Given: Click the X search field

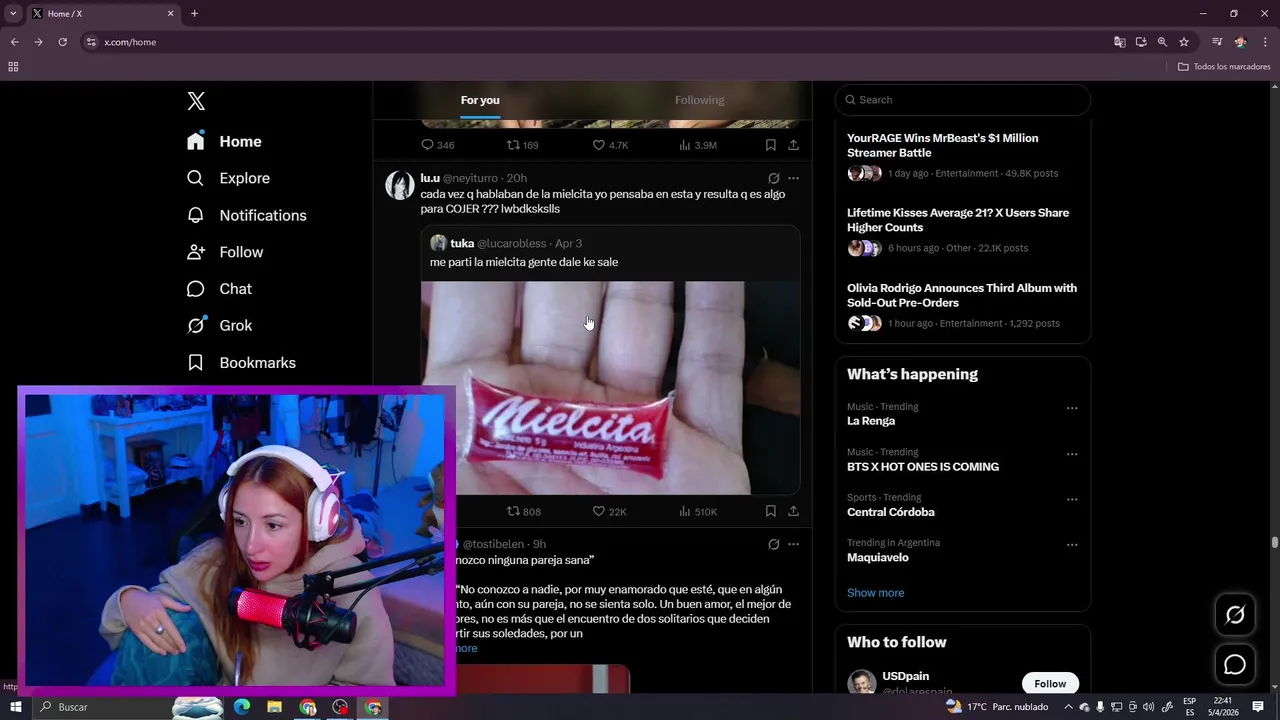Looking at the screenshot, I should click(x=963, y=100).
